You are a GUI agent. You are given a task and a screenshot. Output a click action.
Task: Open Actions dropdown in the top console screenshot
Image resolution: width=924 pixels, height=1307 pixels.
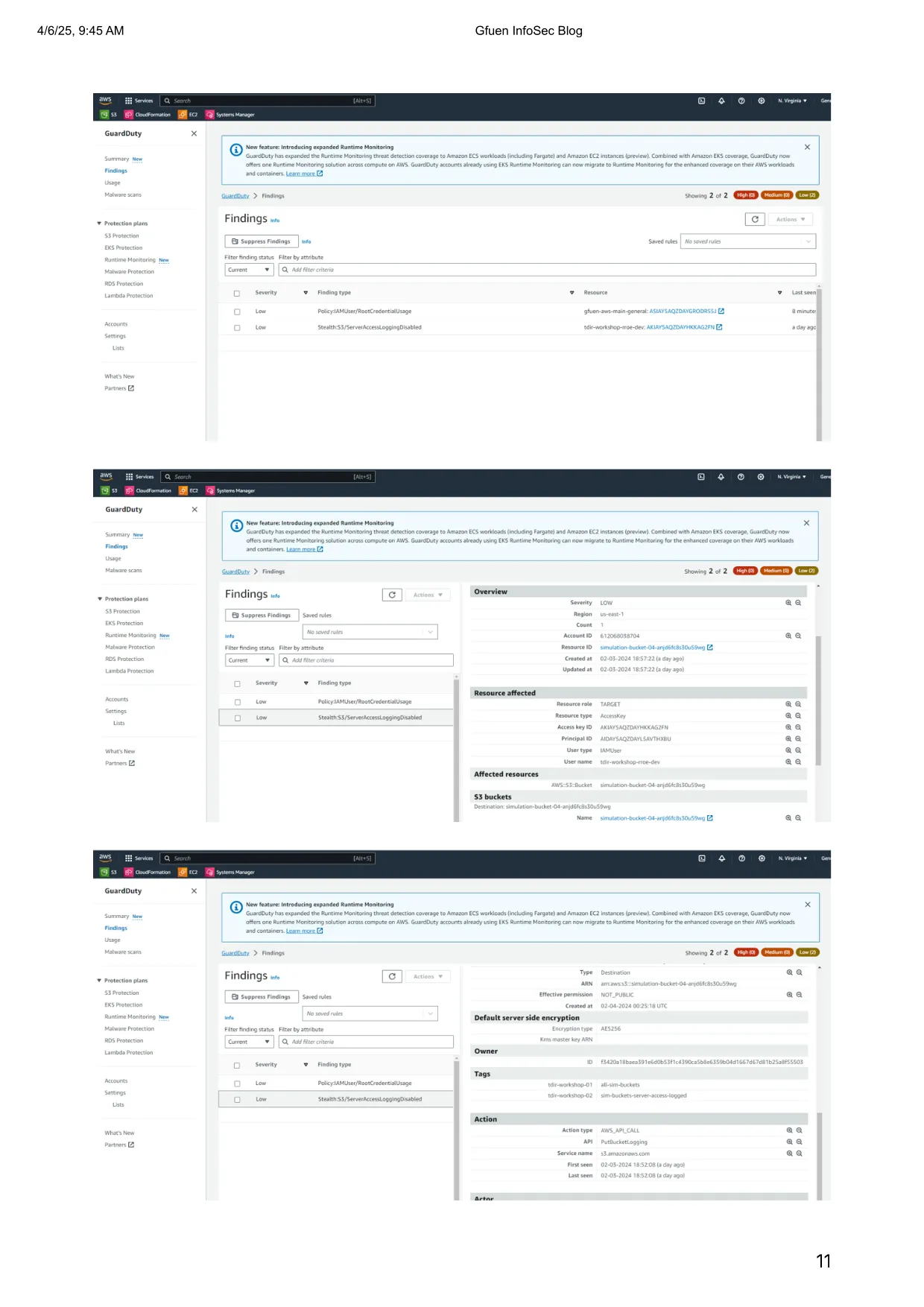click(x=791, y=219)
